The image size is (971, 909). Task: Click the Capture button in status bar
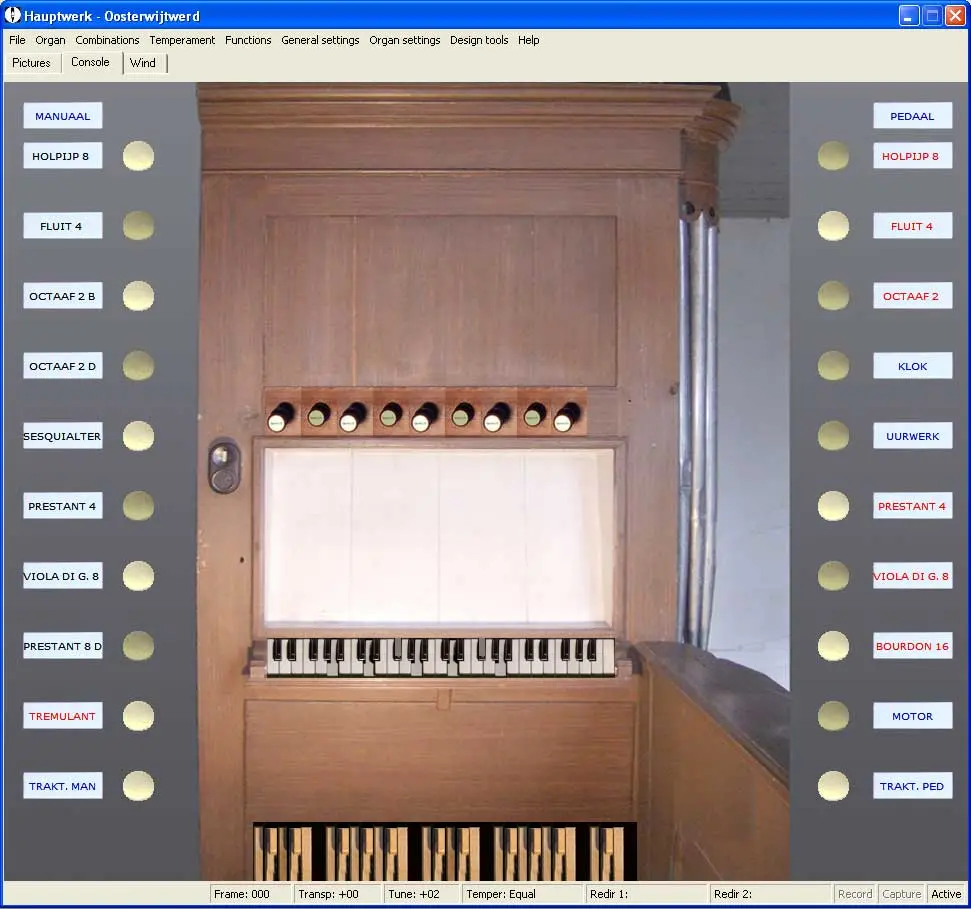click(901, 894)
